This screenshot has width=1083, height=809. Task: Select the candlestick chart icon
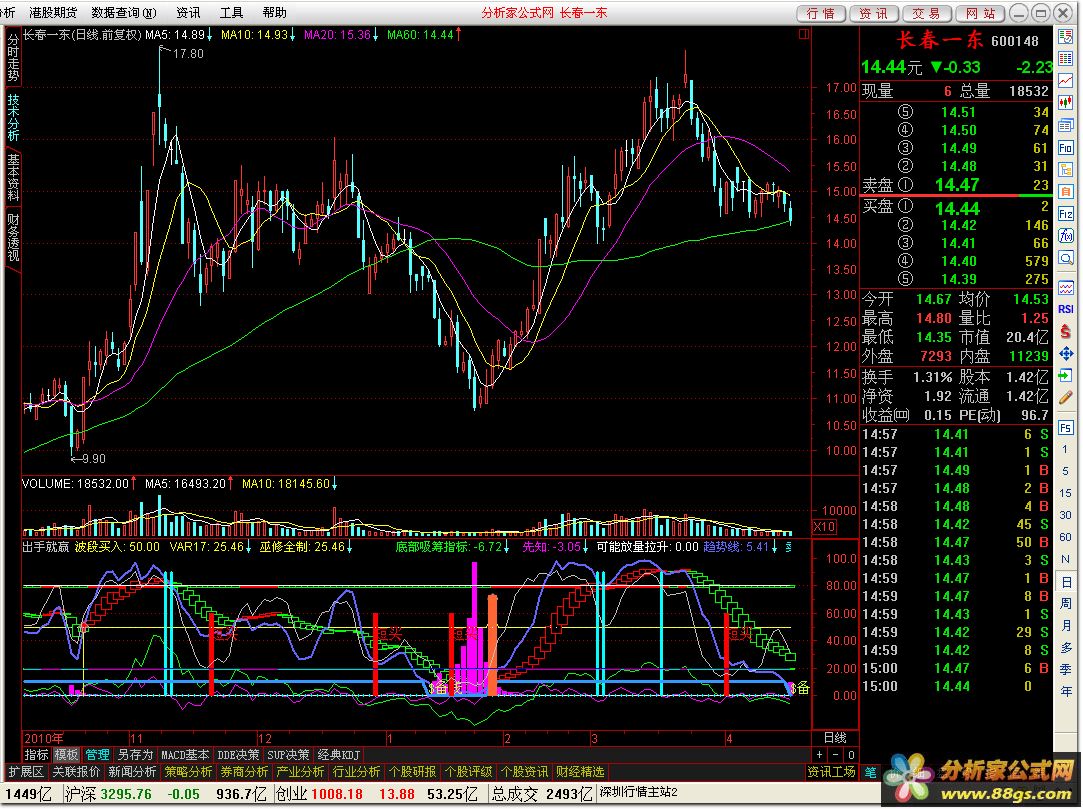tap(1066, 103)
